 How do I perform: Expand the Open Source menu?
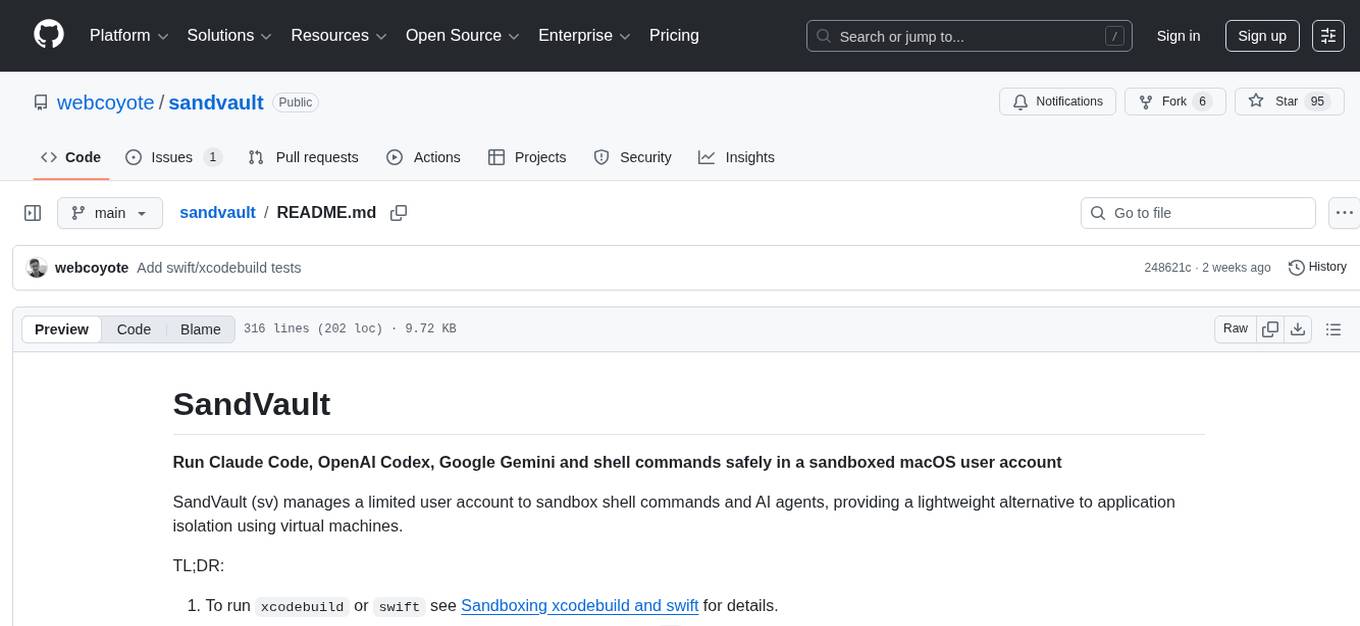coord(461,36)
